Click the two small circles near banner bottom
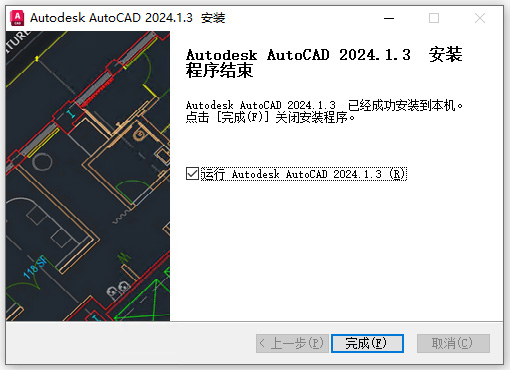The width and height of the screenshot is (510, 370). [118, 289]
